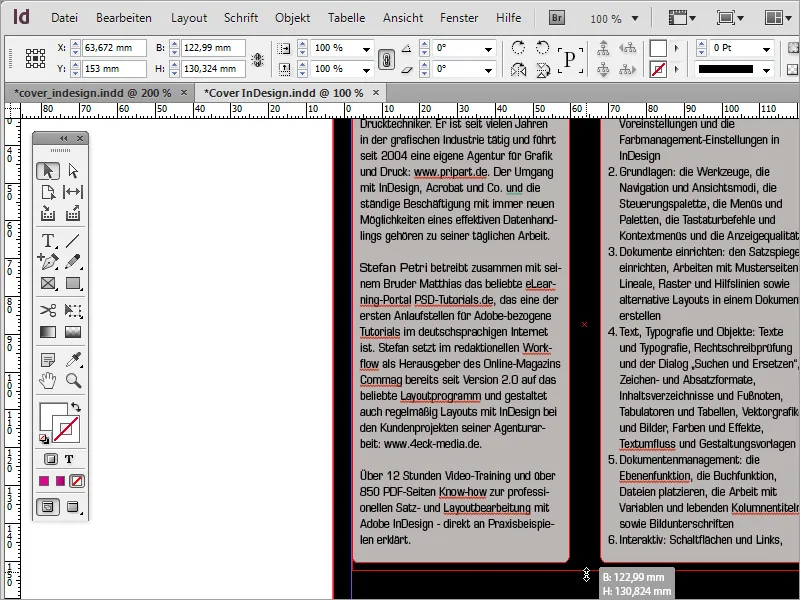Select the Gap tool
This screenshot has width=800, height=600.
point(73,192)
